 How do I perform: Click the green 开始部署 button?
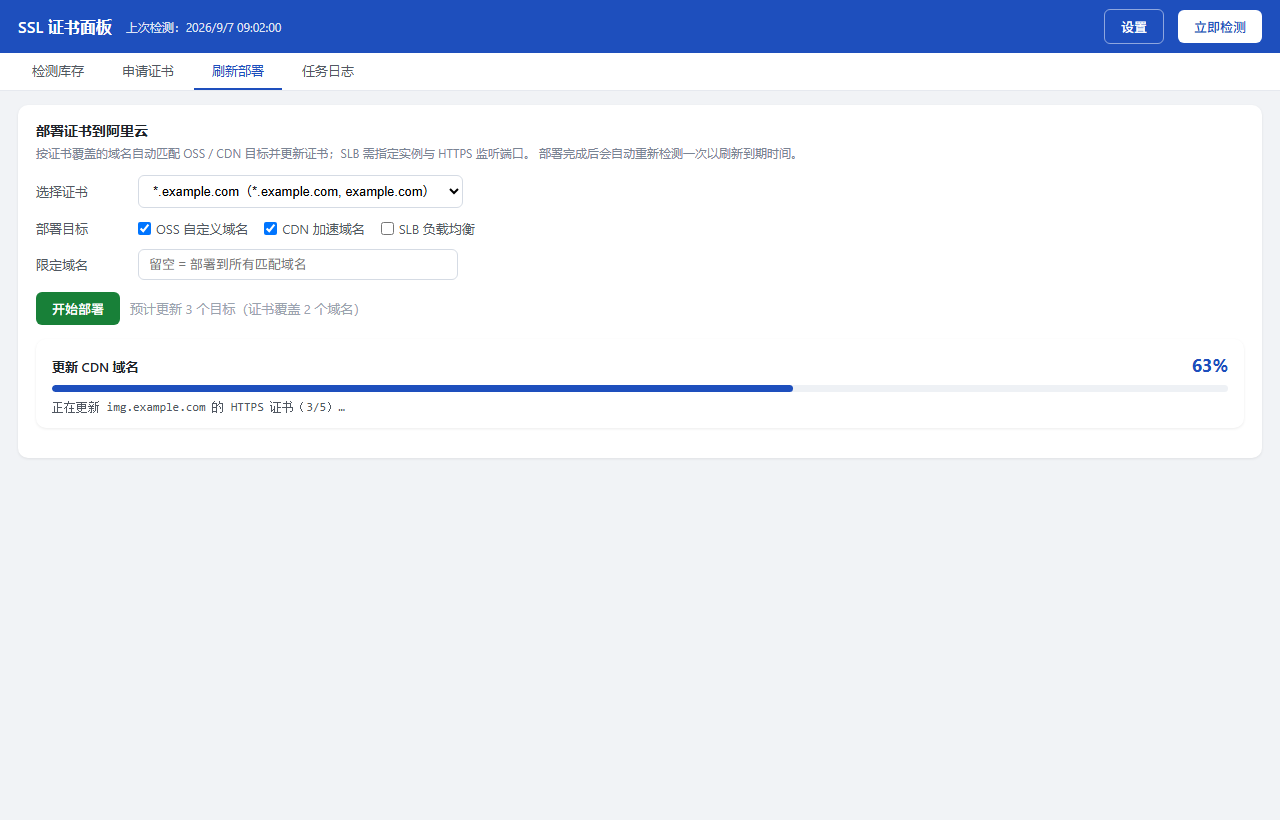[78, 309]
